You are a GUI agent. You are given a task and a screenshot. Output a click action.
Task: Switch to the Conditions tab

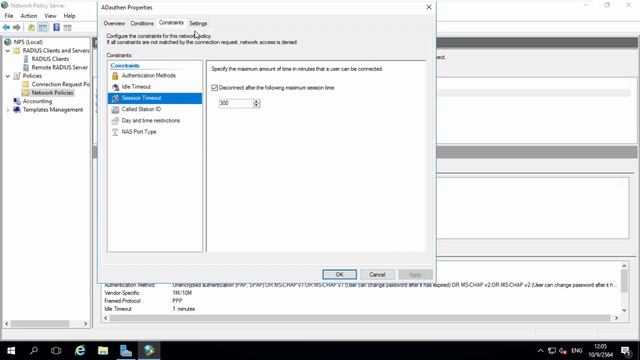142,24
